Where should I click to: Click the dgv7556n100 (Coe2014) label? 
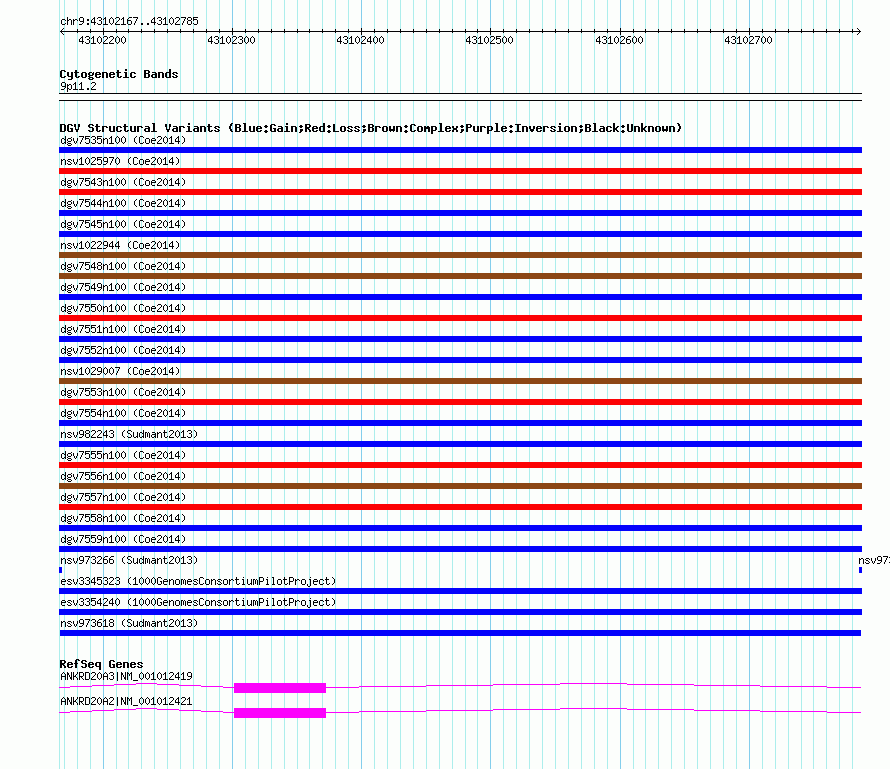(x=123, y=476)
